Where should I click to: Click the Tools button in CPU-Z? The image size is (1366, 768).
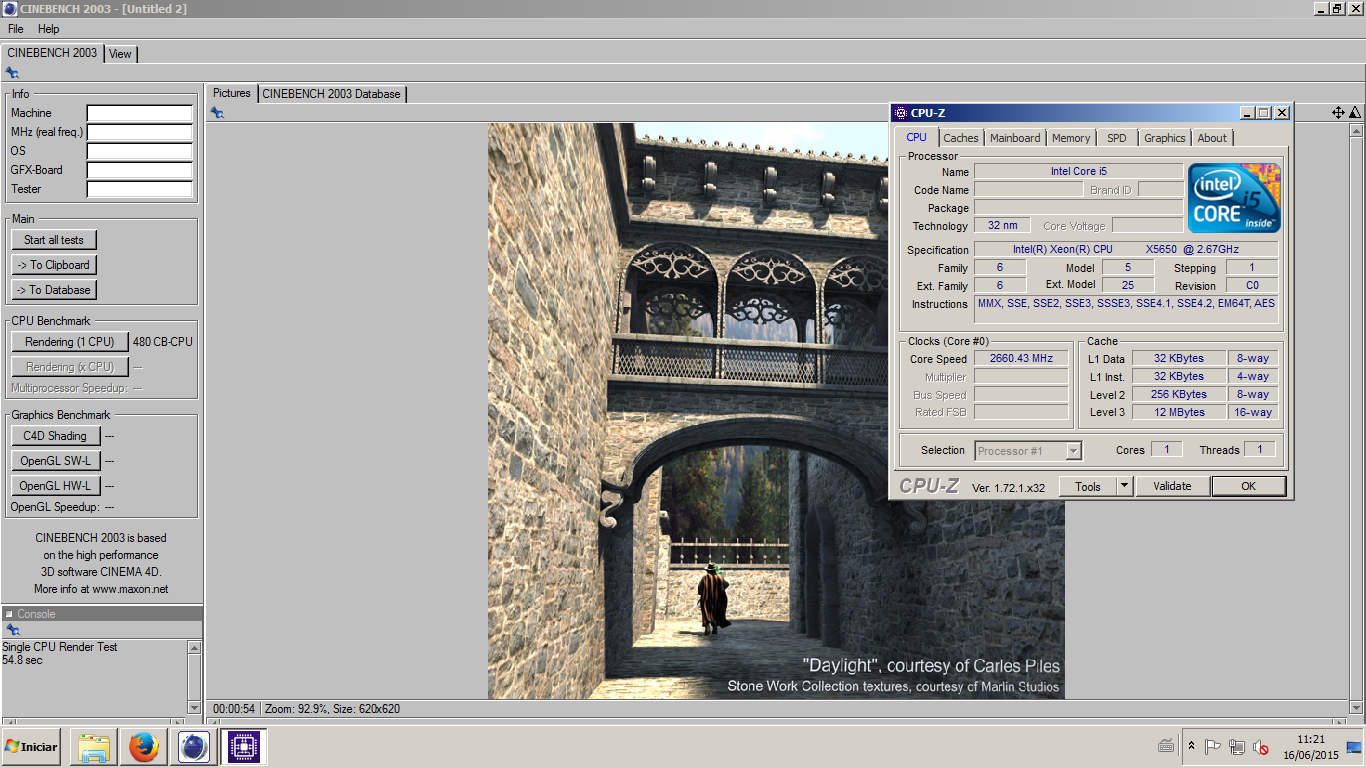(x=1088, y=486)
